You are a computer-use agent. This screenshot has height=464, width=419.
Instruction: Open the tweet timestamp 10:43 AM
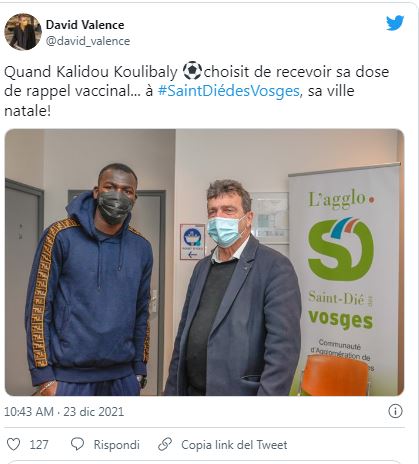point(29,412)
